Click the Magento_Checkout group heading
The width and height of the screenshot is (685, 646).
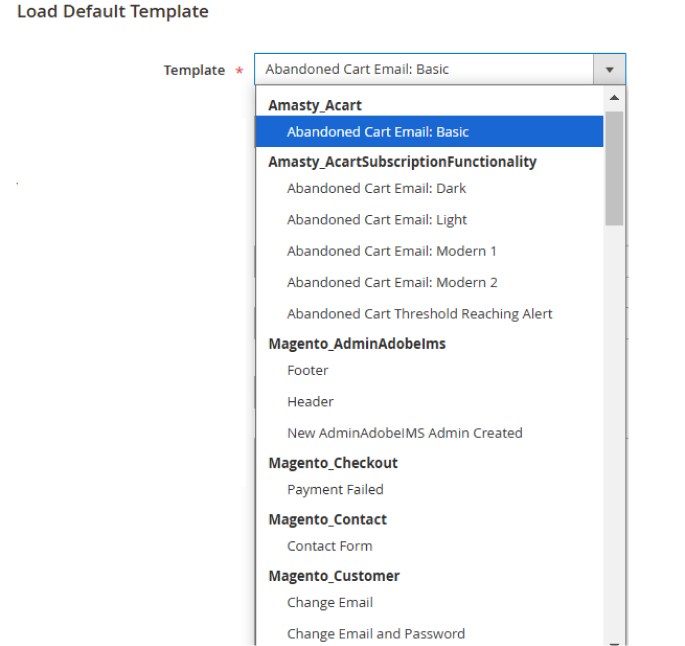pos(333,463)
